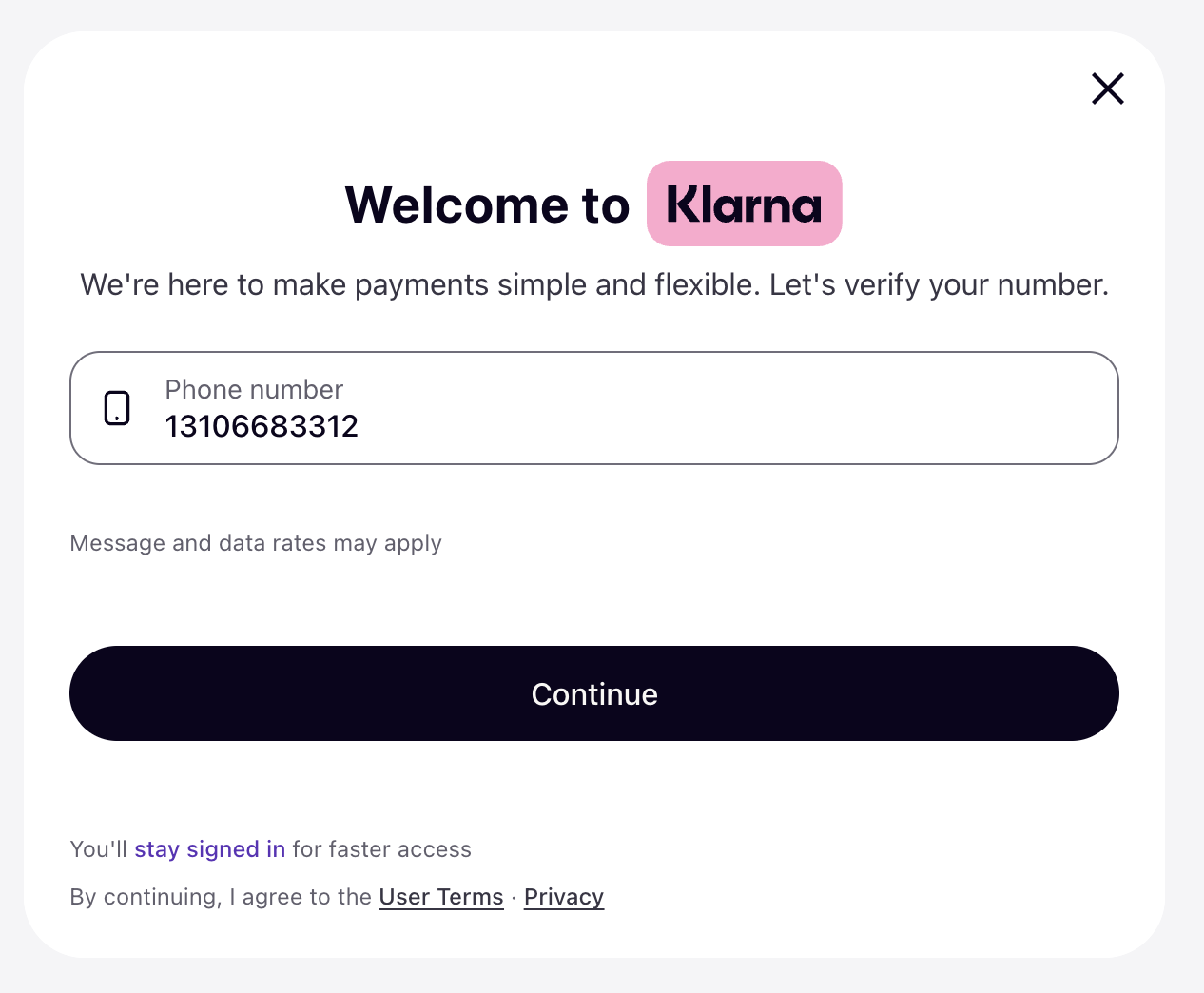Open the stay signed in link

click(209, 849)
